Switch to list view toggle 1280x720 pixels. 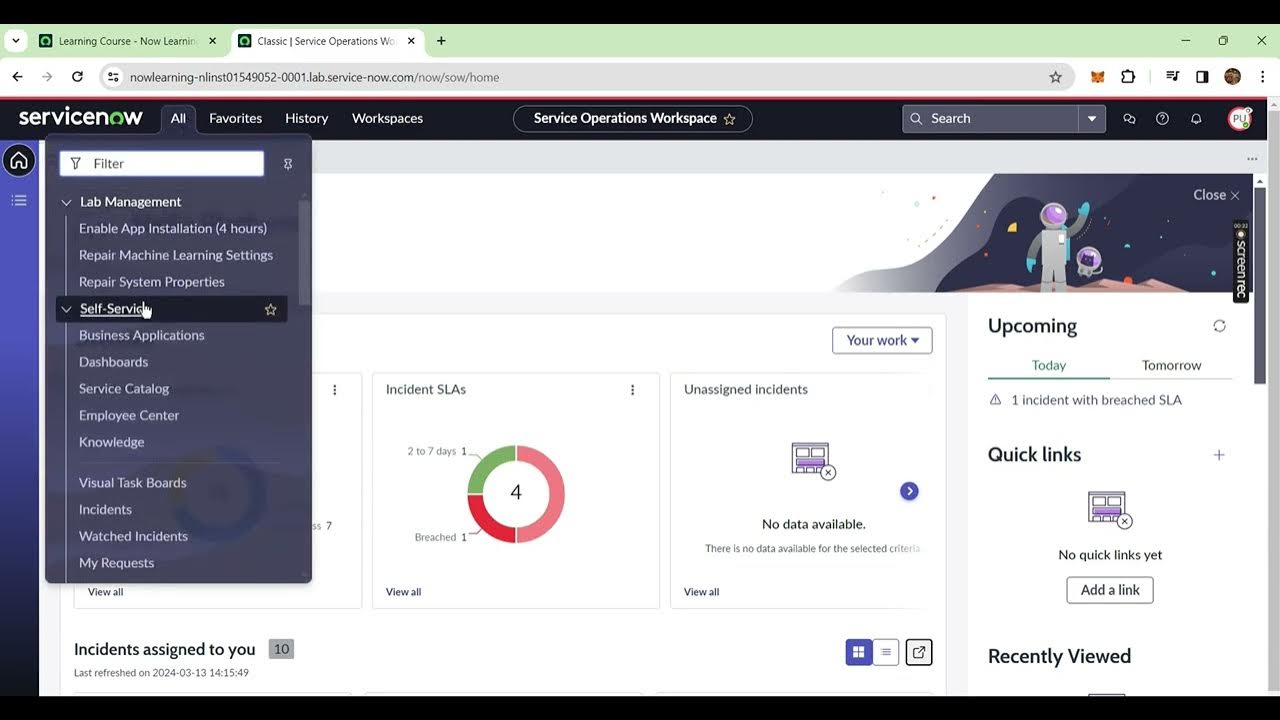point(886,652)
